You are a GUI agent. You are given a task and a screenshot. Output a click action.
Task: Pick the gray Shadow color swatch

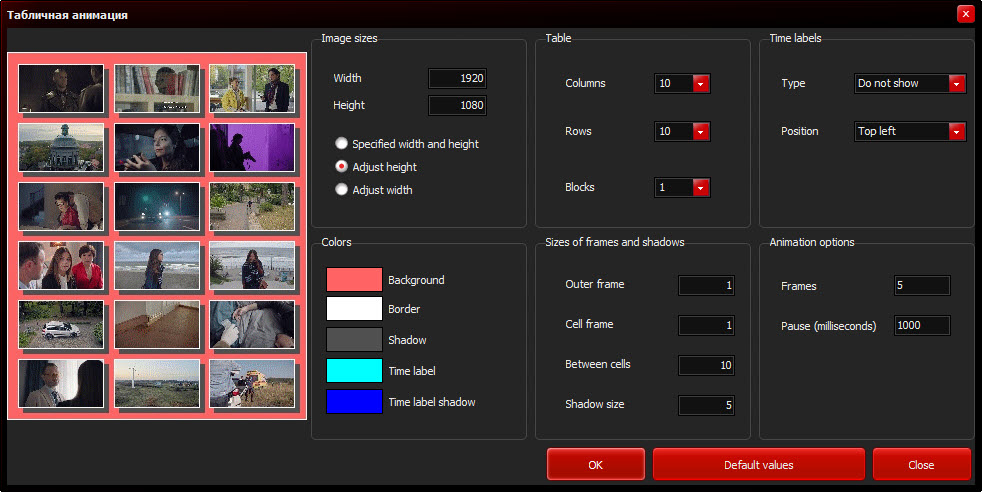pos(354,339)
